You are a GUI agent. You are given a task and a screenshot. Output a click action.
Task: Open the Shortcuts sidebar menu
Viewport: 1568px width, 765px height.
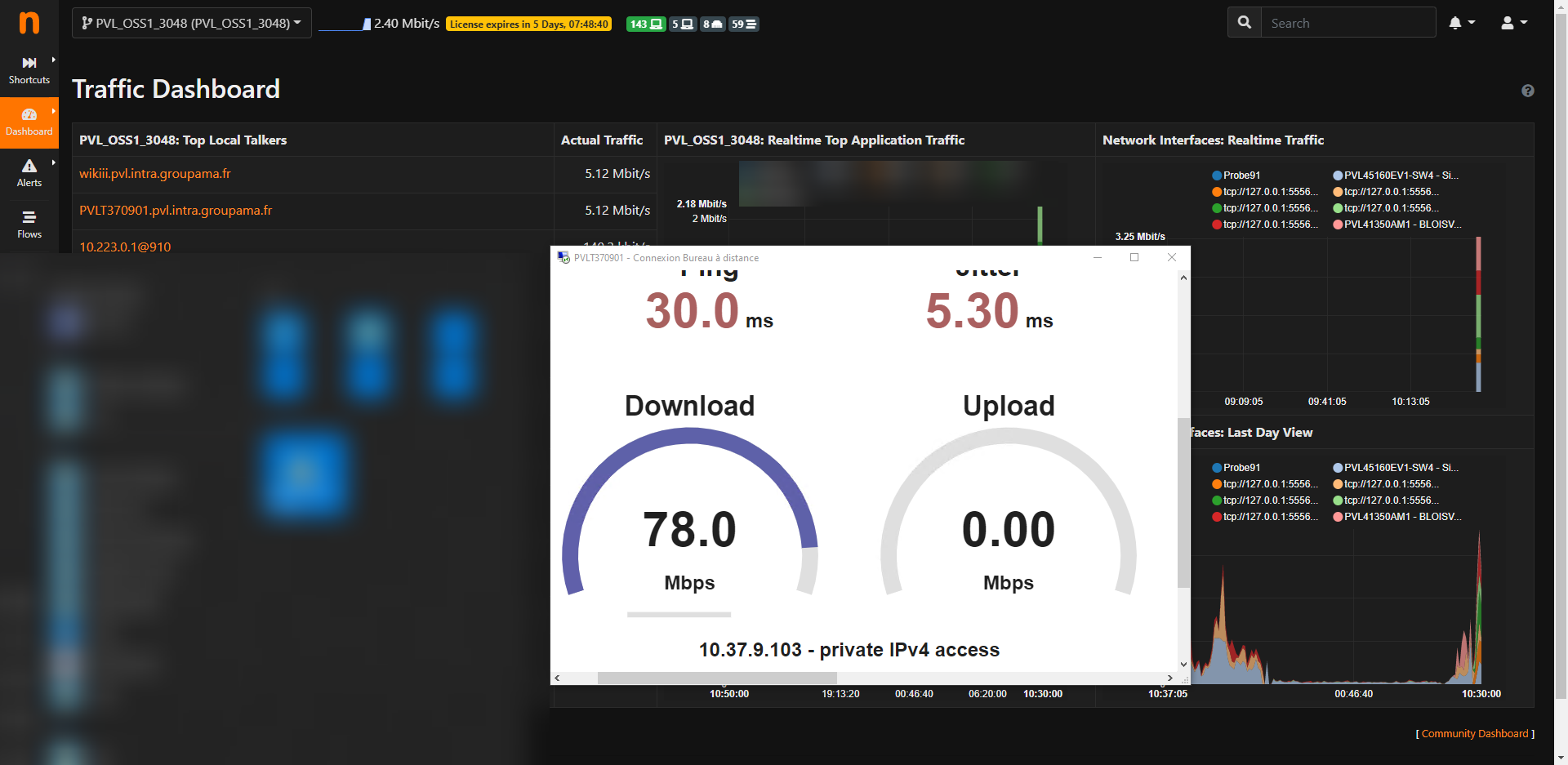[29, 69]
